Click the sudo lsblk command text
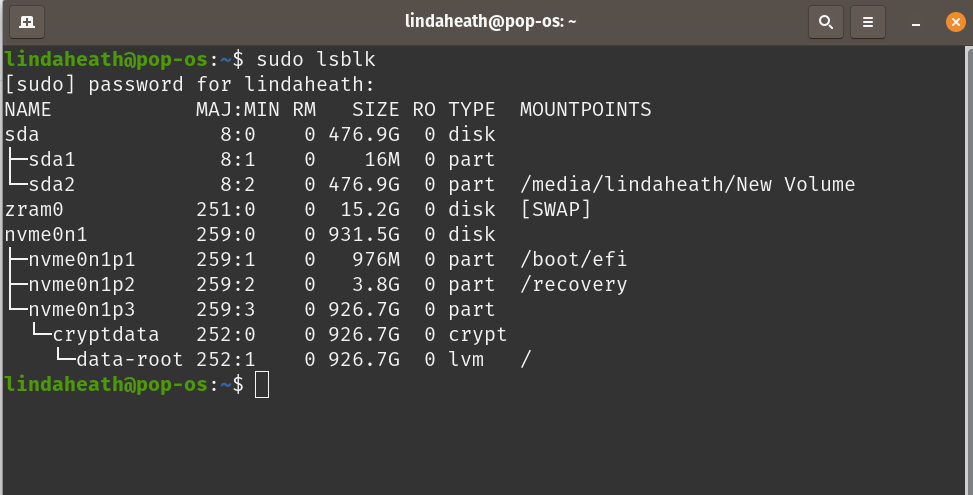Viewport: 973px width, 495px height. [x=316, y=60]
